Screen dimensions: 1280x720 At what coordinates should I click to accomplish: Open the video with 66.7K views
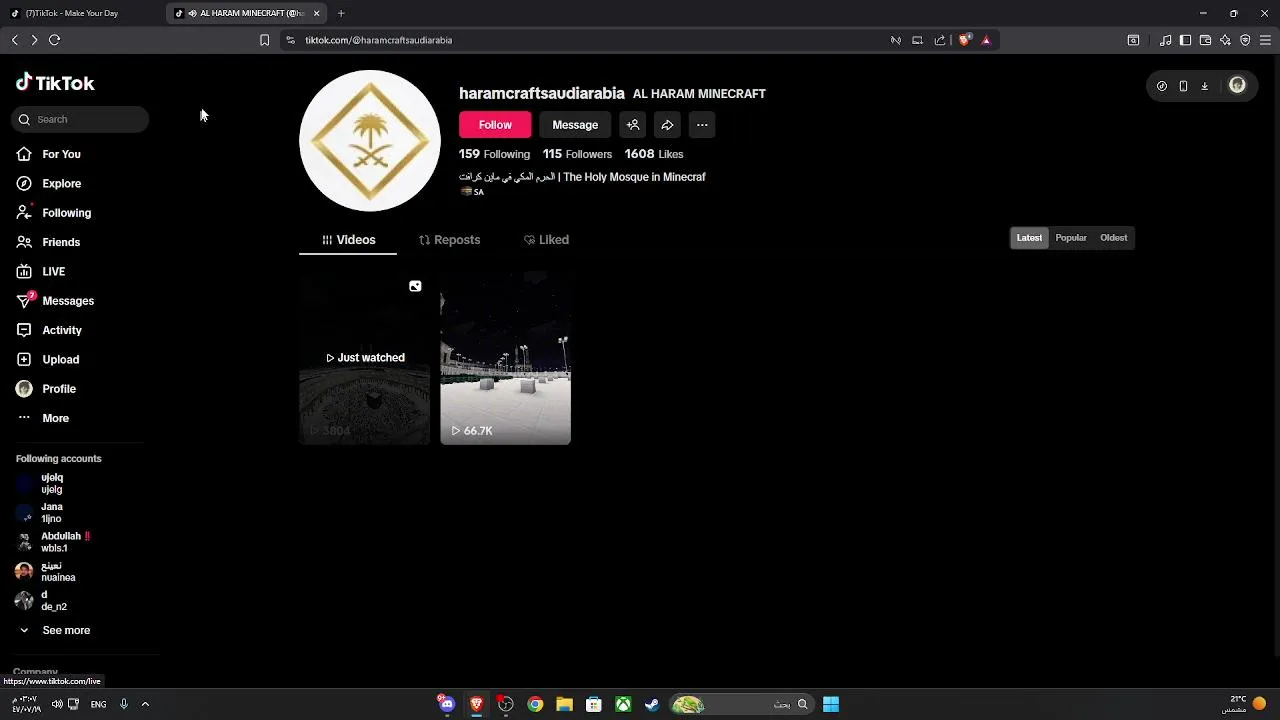[505, 358]
